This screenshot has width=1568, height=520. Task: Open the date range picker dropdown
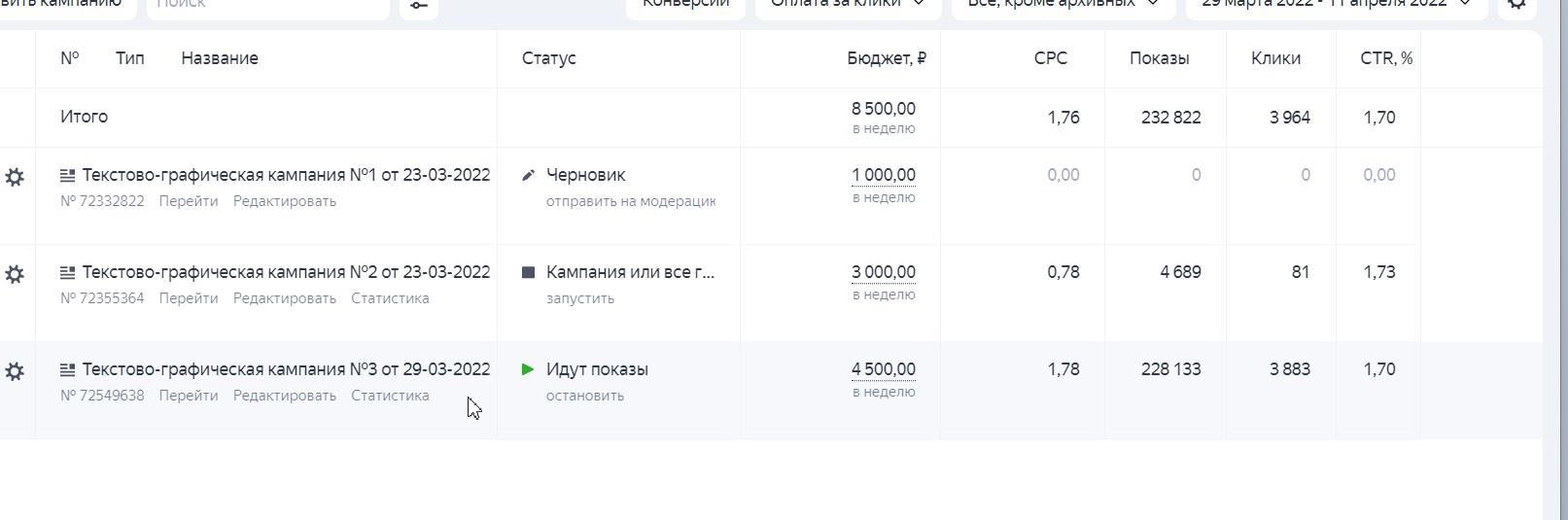1336,5
